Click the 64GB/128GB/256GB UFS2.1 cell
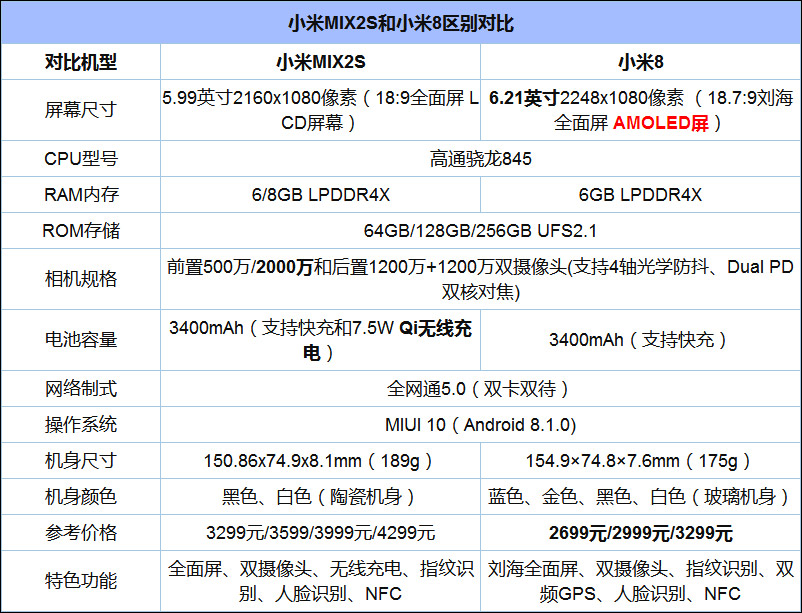This screenshot has width=802, height=613. point(480,230)
